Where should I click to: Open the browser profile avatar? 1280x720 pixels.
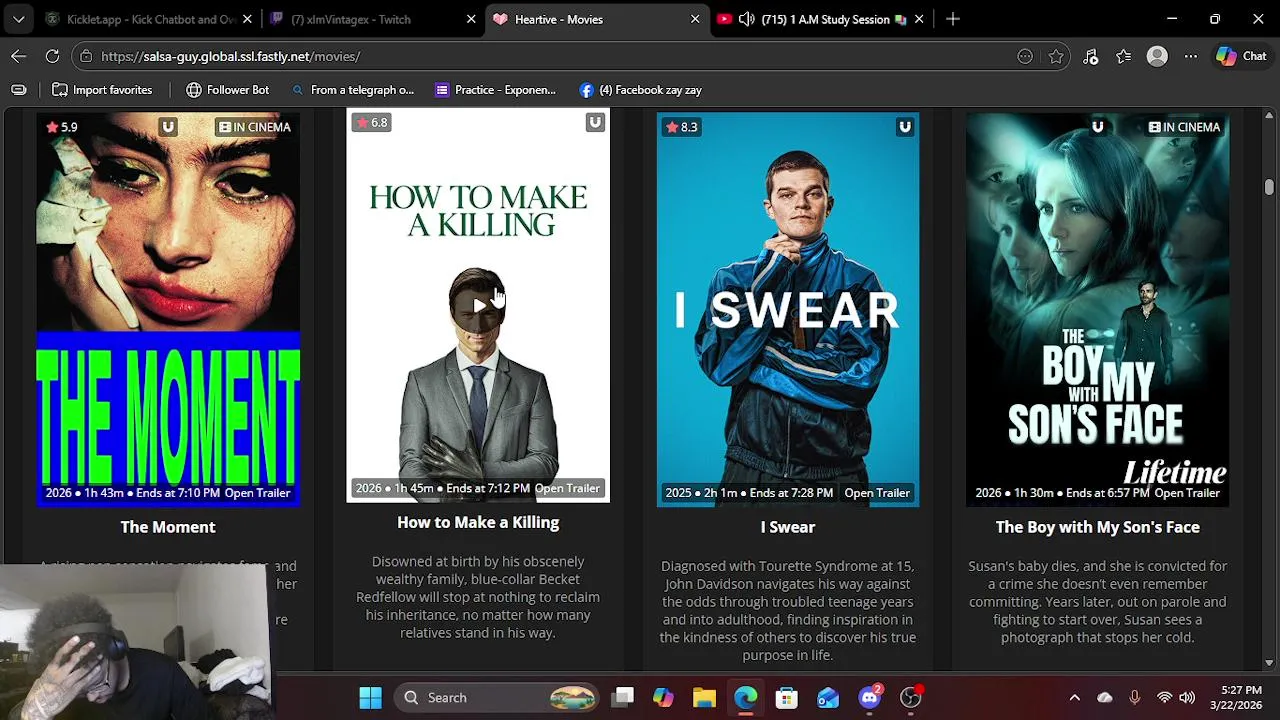[x=1157, y=57]
